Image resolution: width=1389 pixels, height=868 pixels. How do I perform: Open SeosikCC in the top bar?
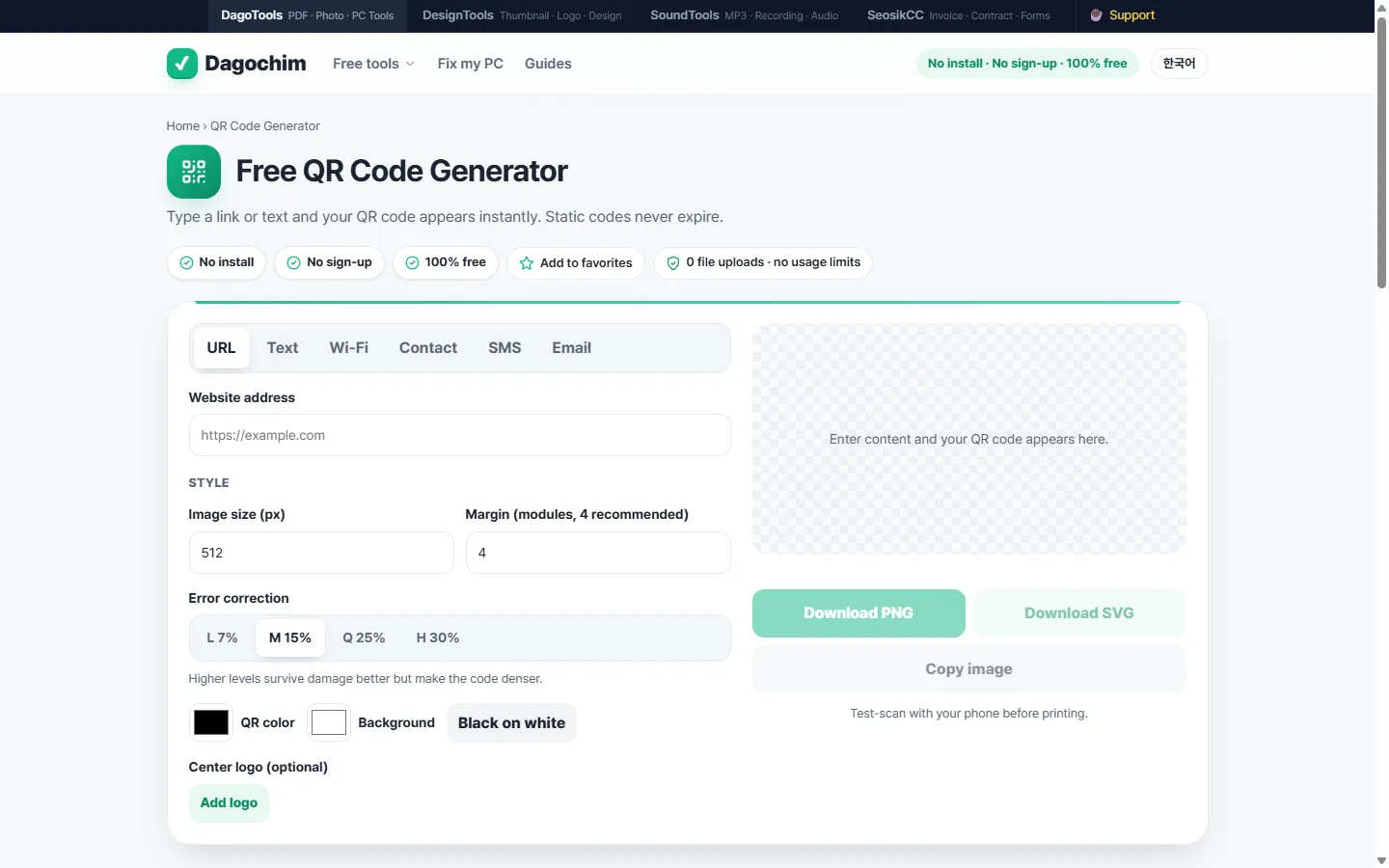959,15
